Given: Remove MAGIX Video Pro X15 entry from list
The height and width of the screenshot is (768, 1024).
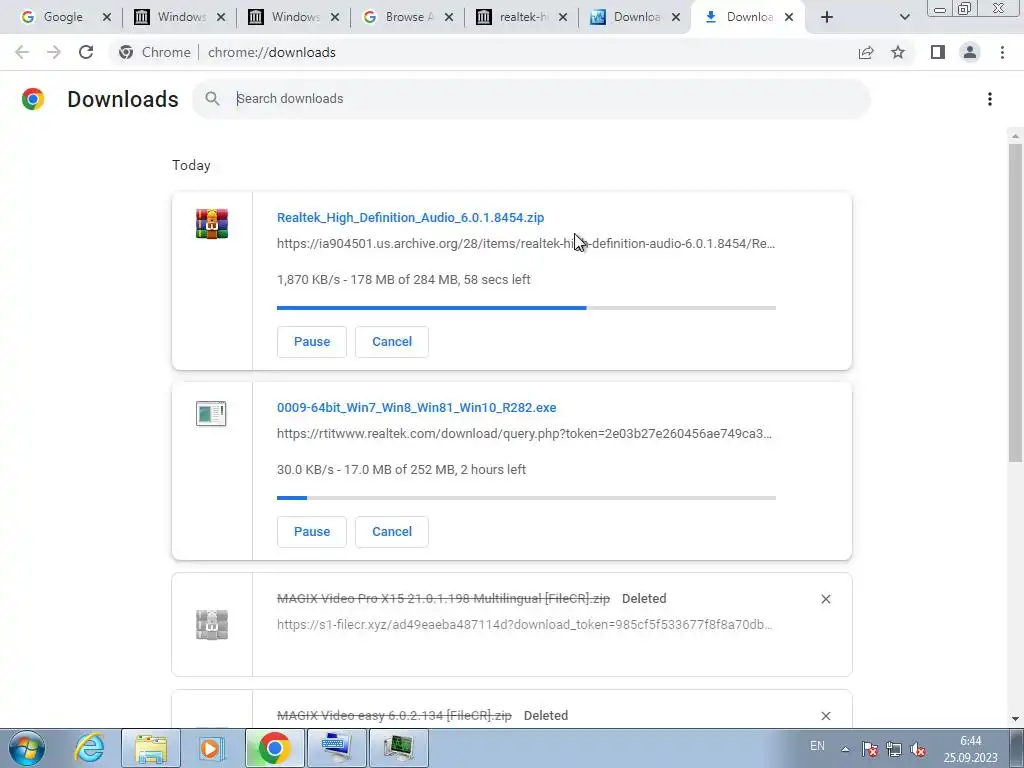Looking at the screenshot, I should point(825,599).
